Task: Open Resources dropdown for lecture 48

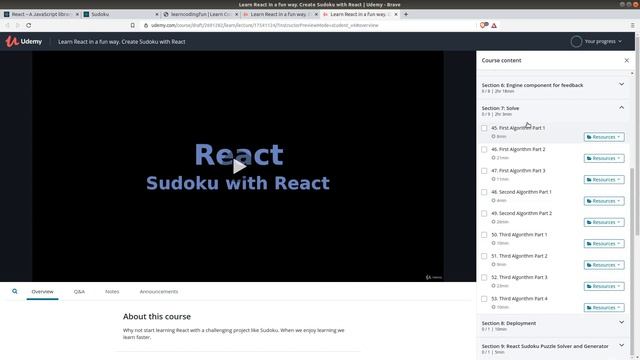Action: pyautogui.click(x=604, y=201)
